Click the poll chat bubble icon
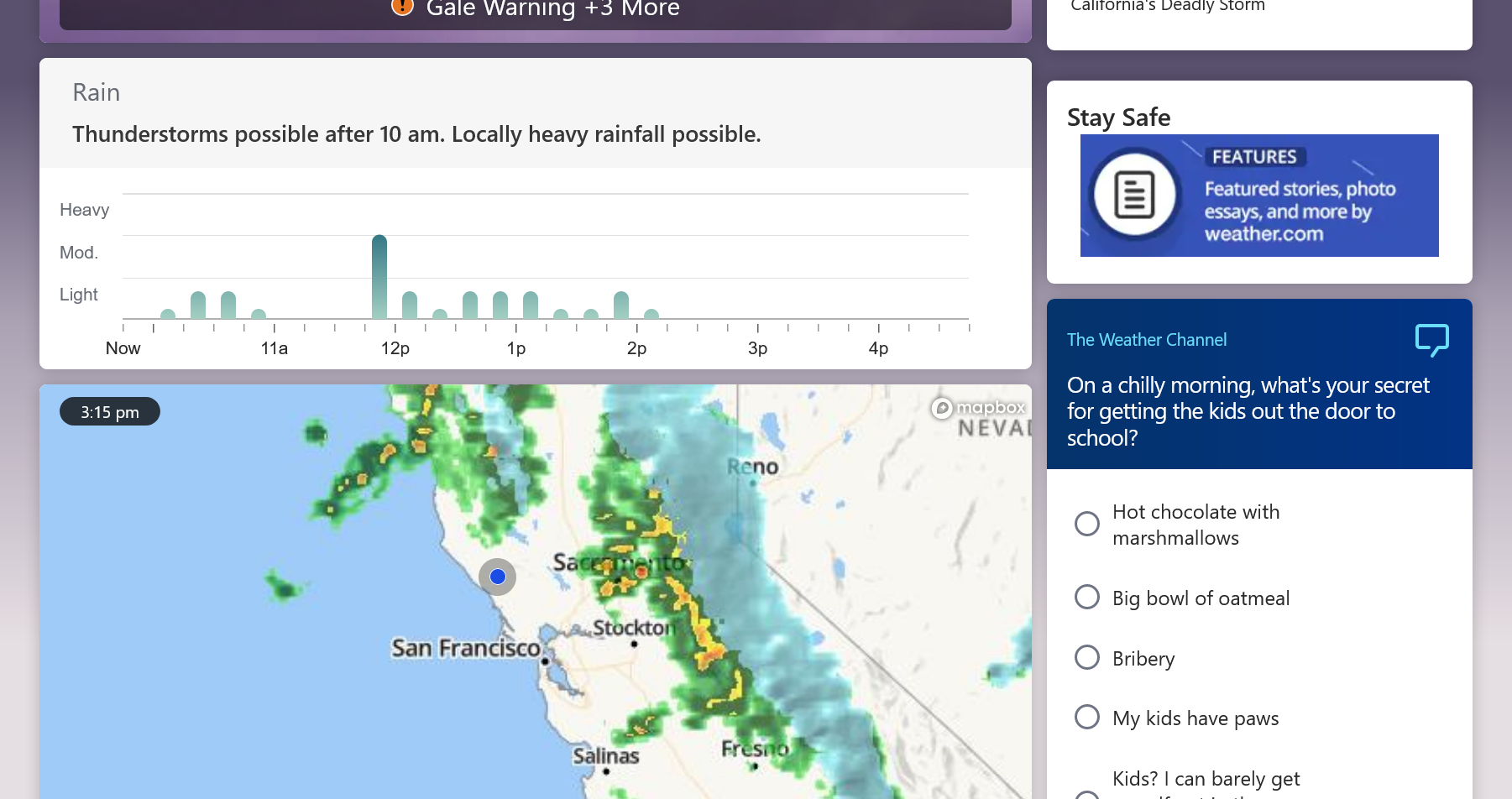 click(x=1431, y=340)
